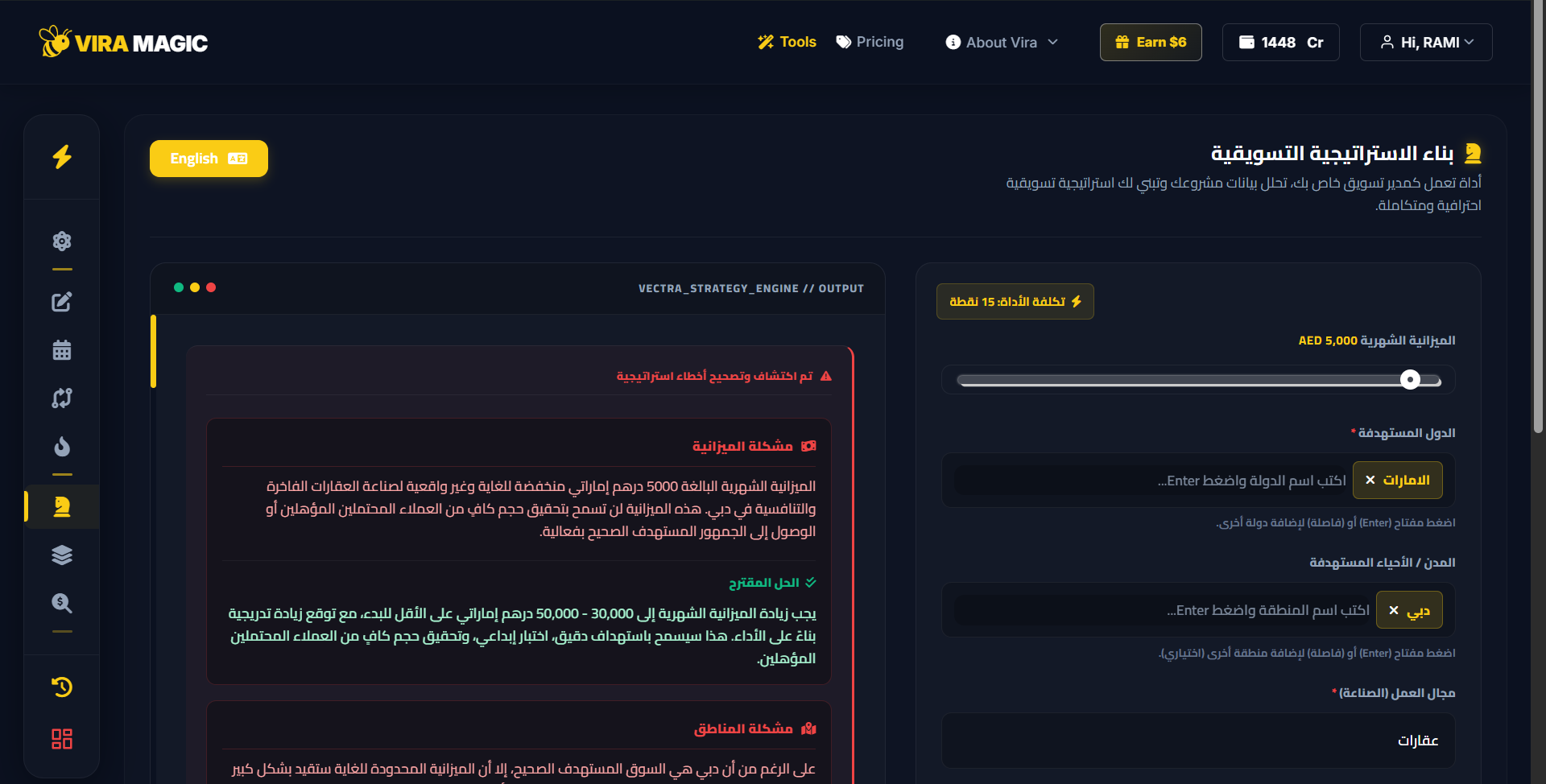Go to the Pricing page
1546x784 pixels.
[870, 42]
